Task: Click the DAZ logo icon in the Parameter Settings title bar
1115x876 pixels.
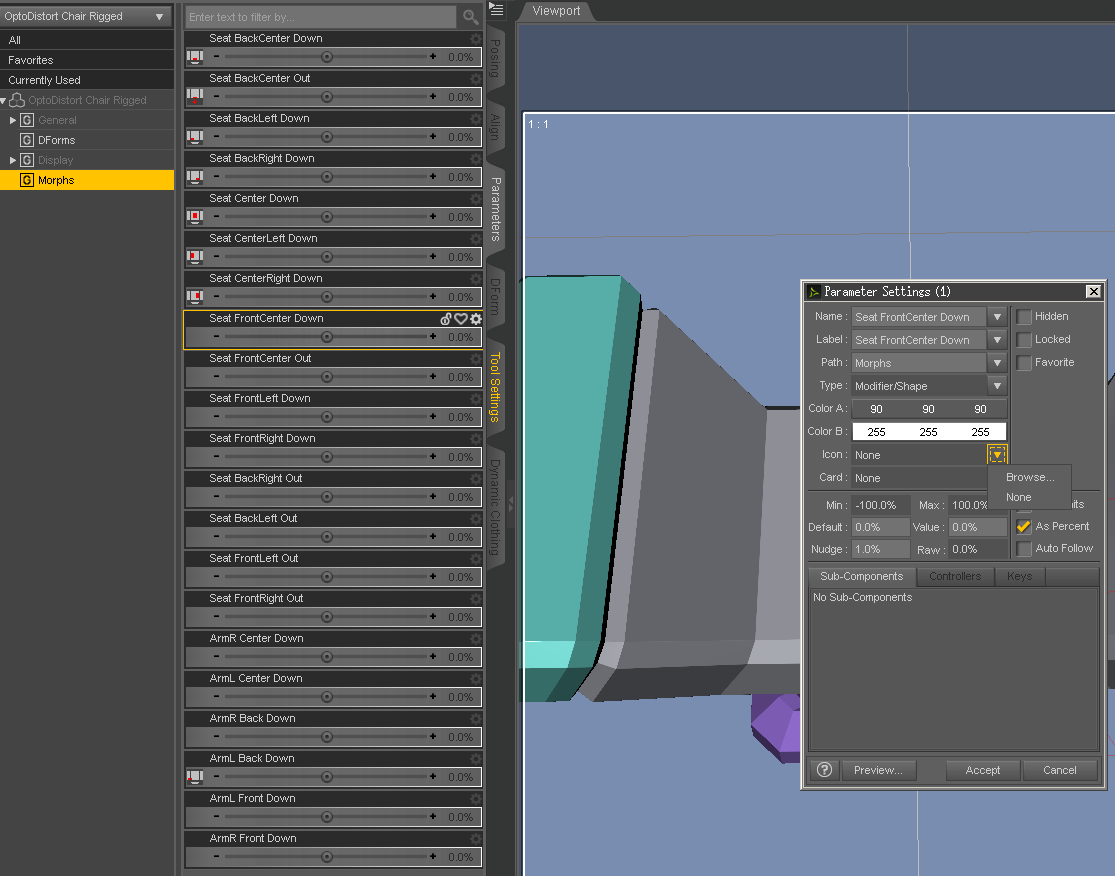Action: [814, 292]
